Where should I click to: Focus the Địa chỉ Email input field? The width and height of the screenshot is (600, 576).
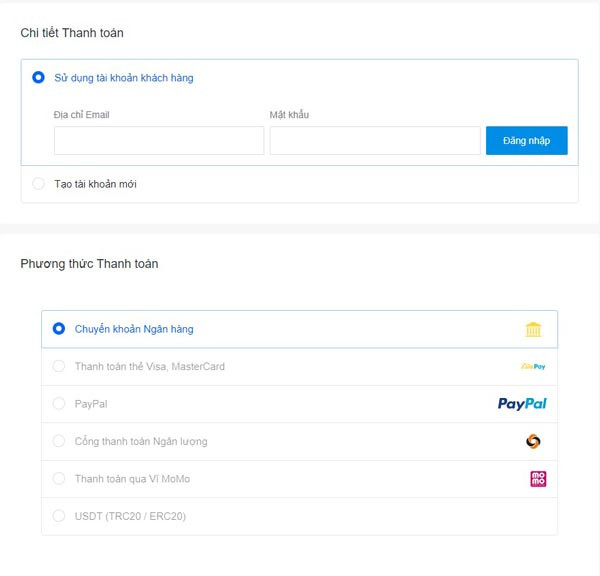pyautogui.click(x=159, y=141)
